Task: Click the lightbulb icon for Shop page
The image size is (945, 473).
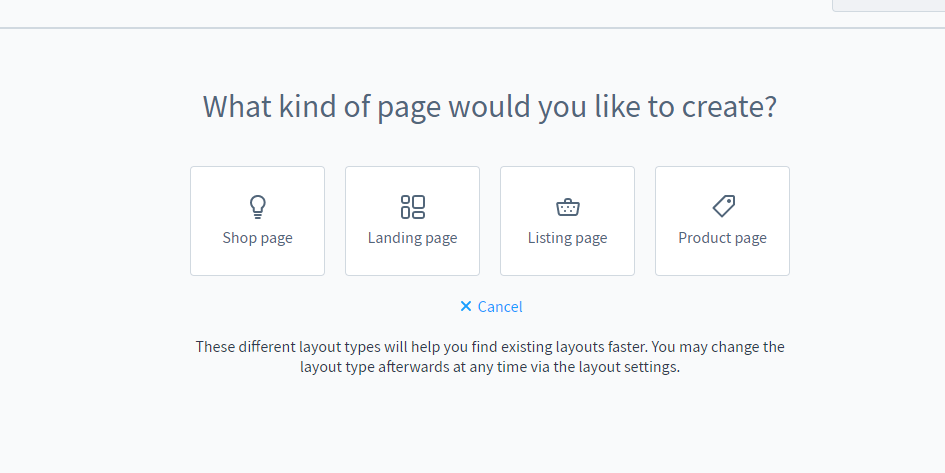Action: click(258, 207)
